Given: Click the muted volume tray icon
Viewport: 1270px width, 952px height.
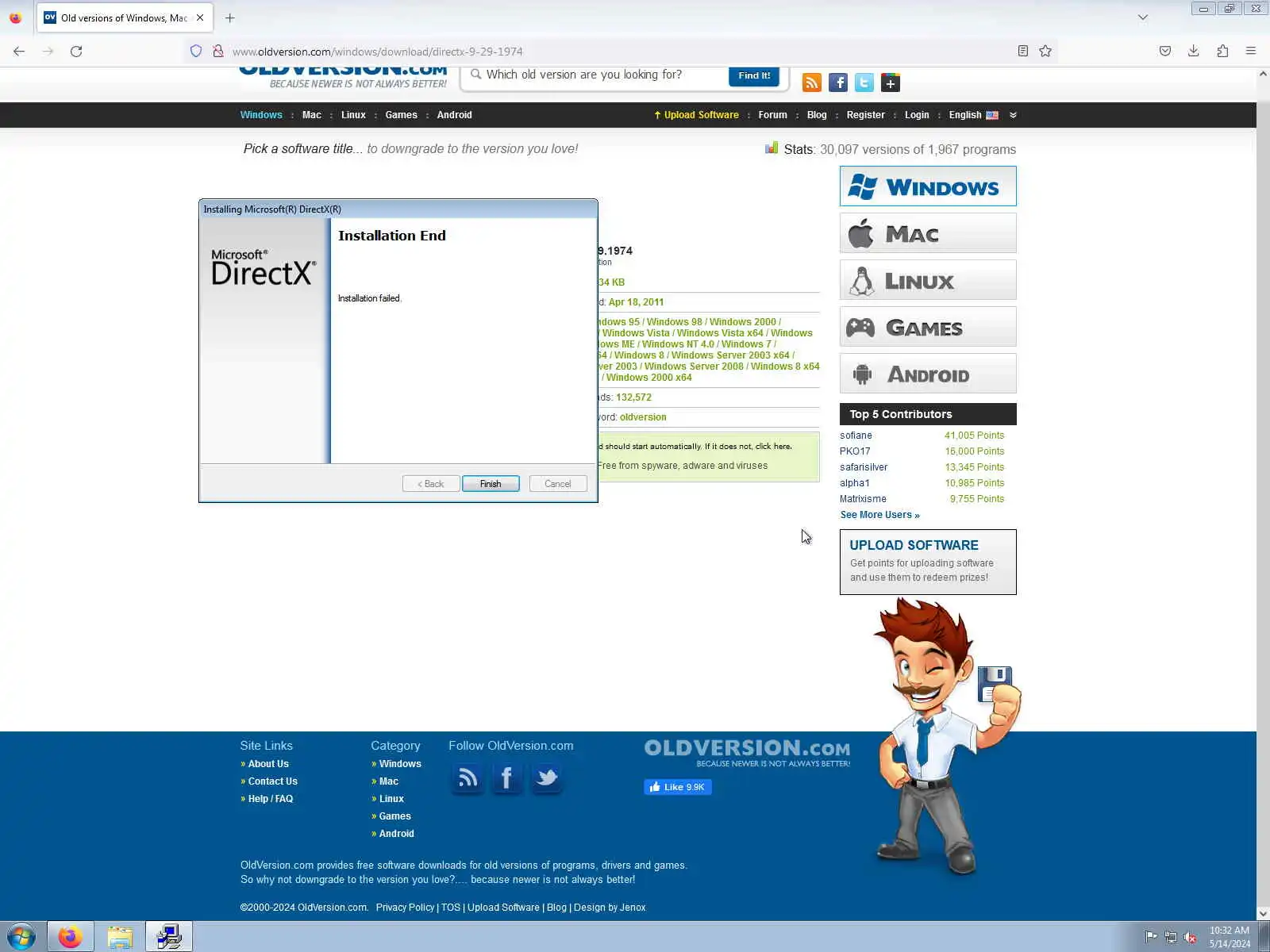Looking at the screenshot, I should (1190, 937).
